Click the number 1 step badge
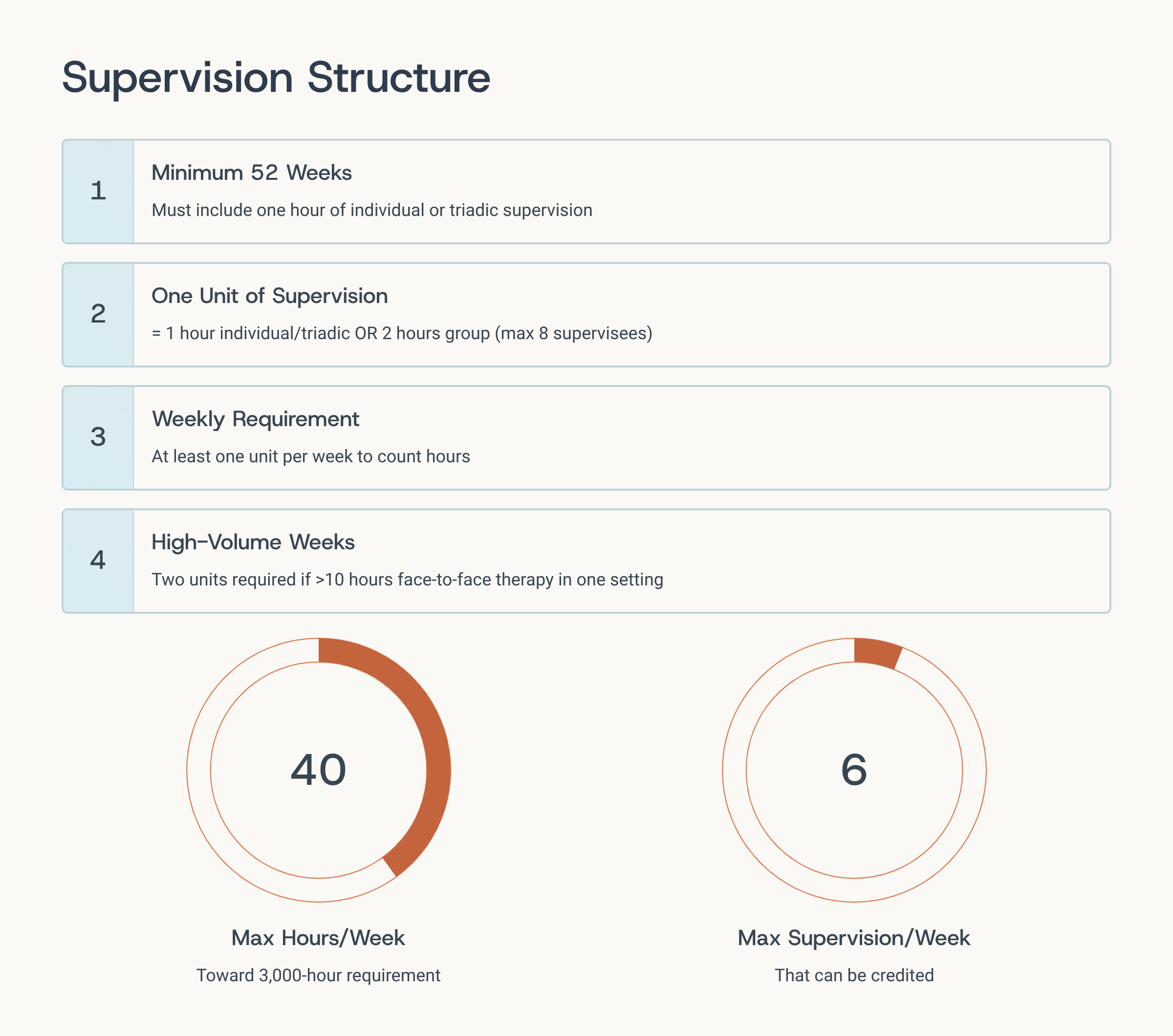This screenshot has width=1173, height=1036. tap(98, 191)
